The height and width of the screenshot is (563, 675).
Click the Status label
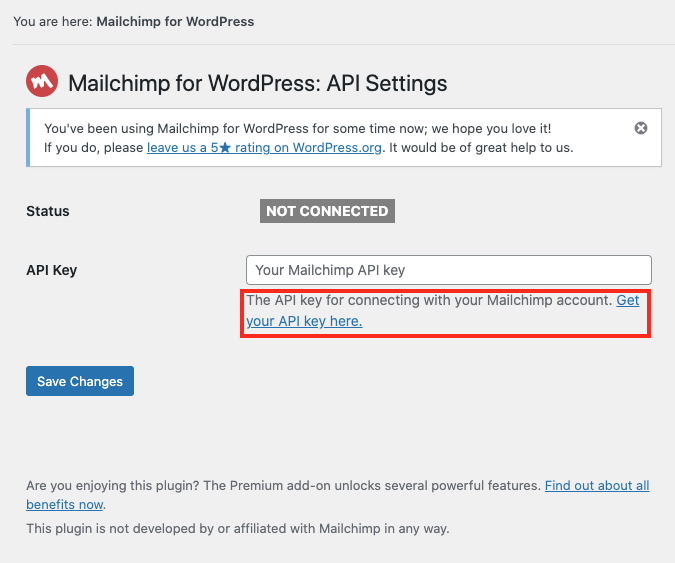pyautogui.click(x=48, y=211)
